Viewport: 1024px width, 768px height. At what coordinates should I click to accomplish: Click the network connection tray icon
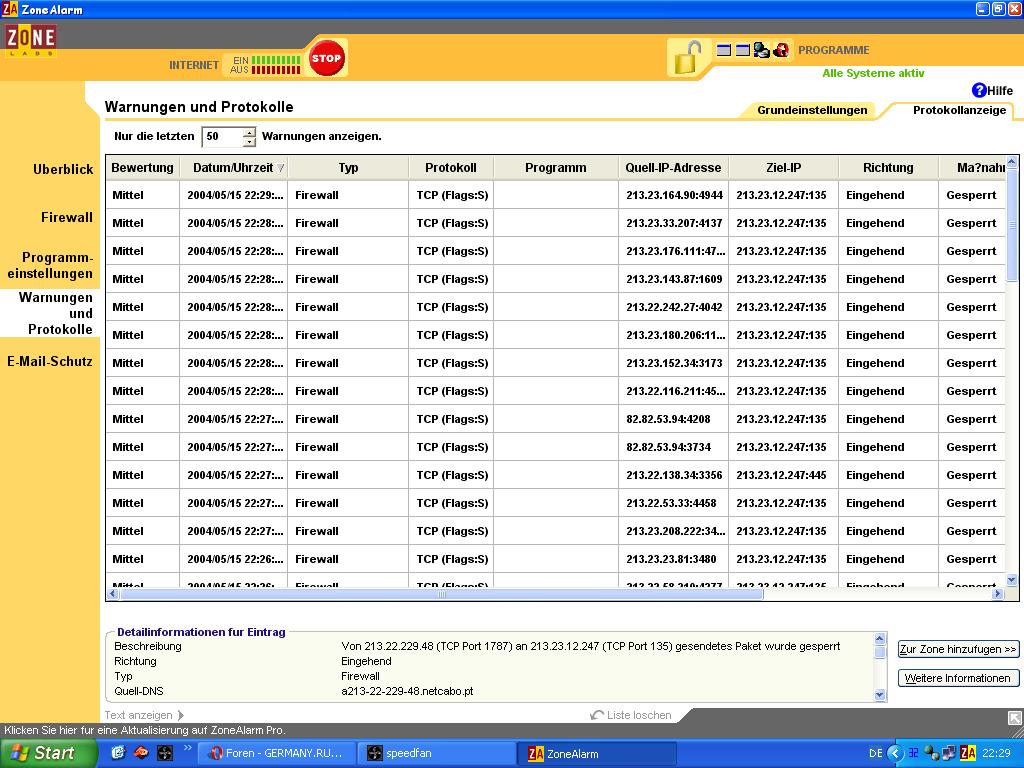[x=949, y=753]
